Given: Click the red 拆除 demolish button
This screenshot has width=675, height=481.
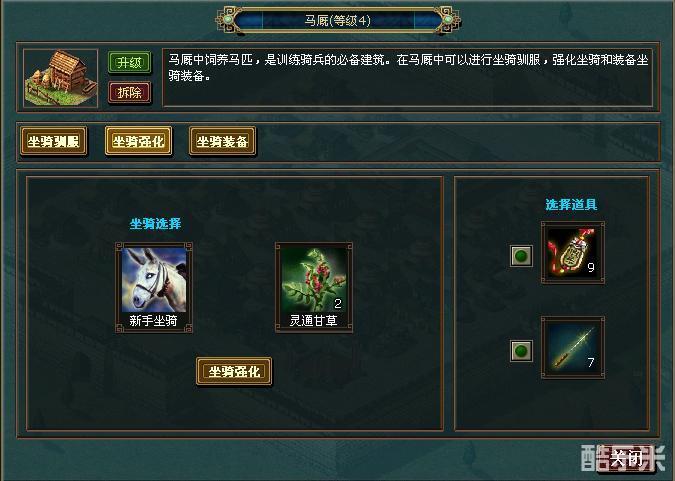Looking at the screenshot, I should [x=129, y=92].
